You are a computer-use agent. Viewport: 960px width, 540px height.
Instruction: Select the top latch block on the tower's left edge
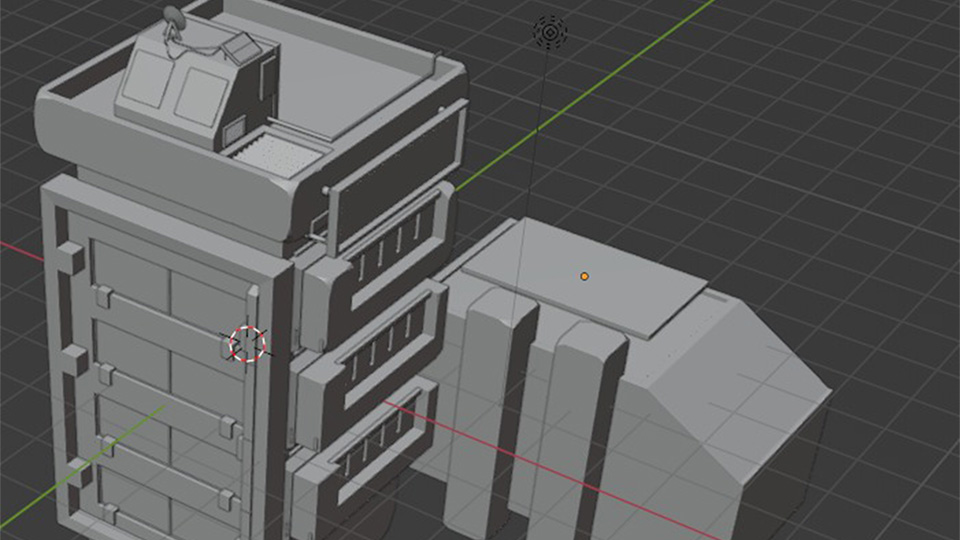coord(69,257)
